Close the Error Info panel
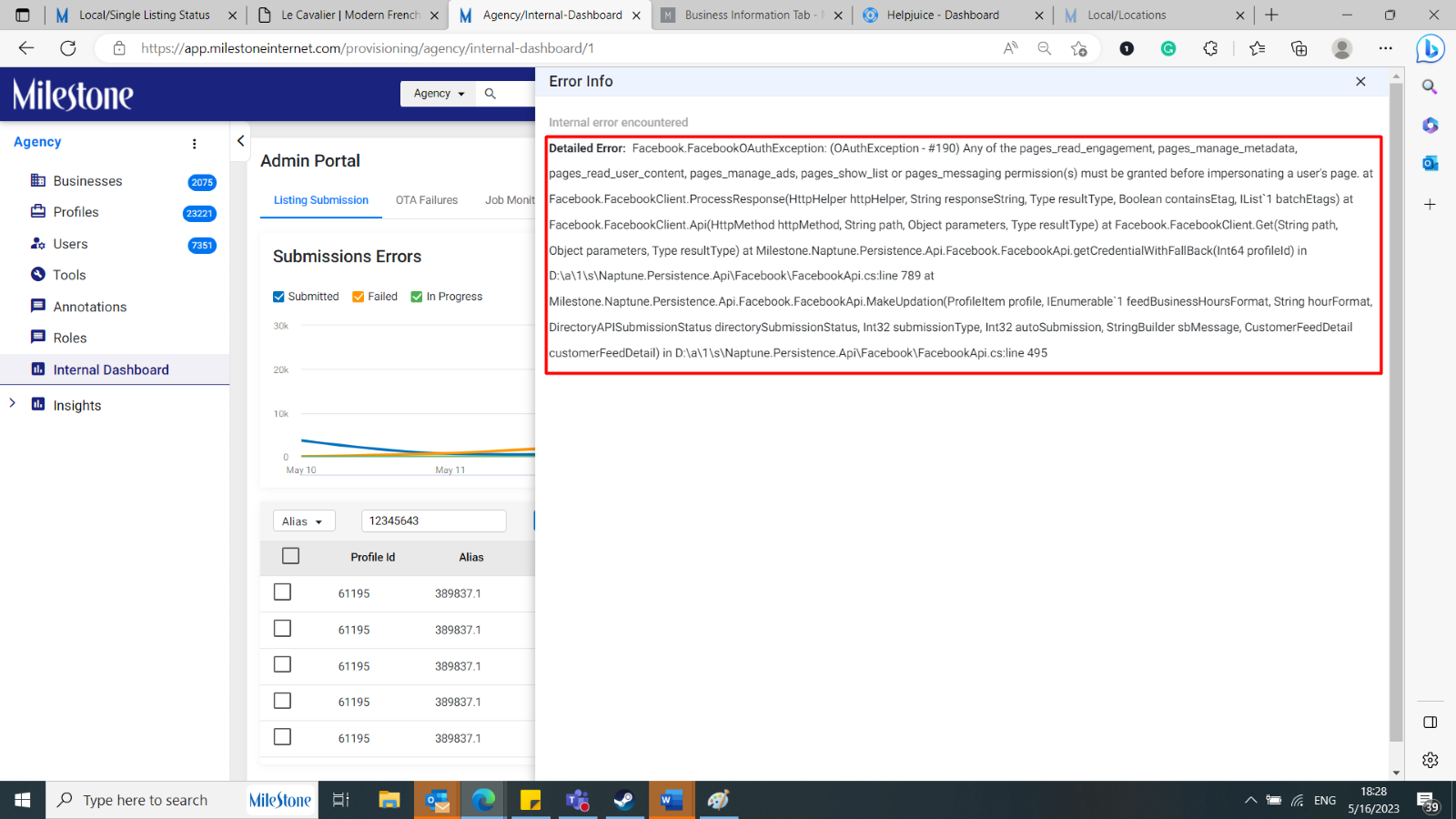This screenshot has height=819, width=1456. pyautogui.click(x=1360, y=81)
